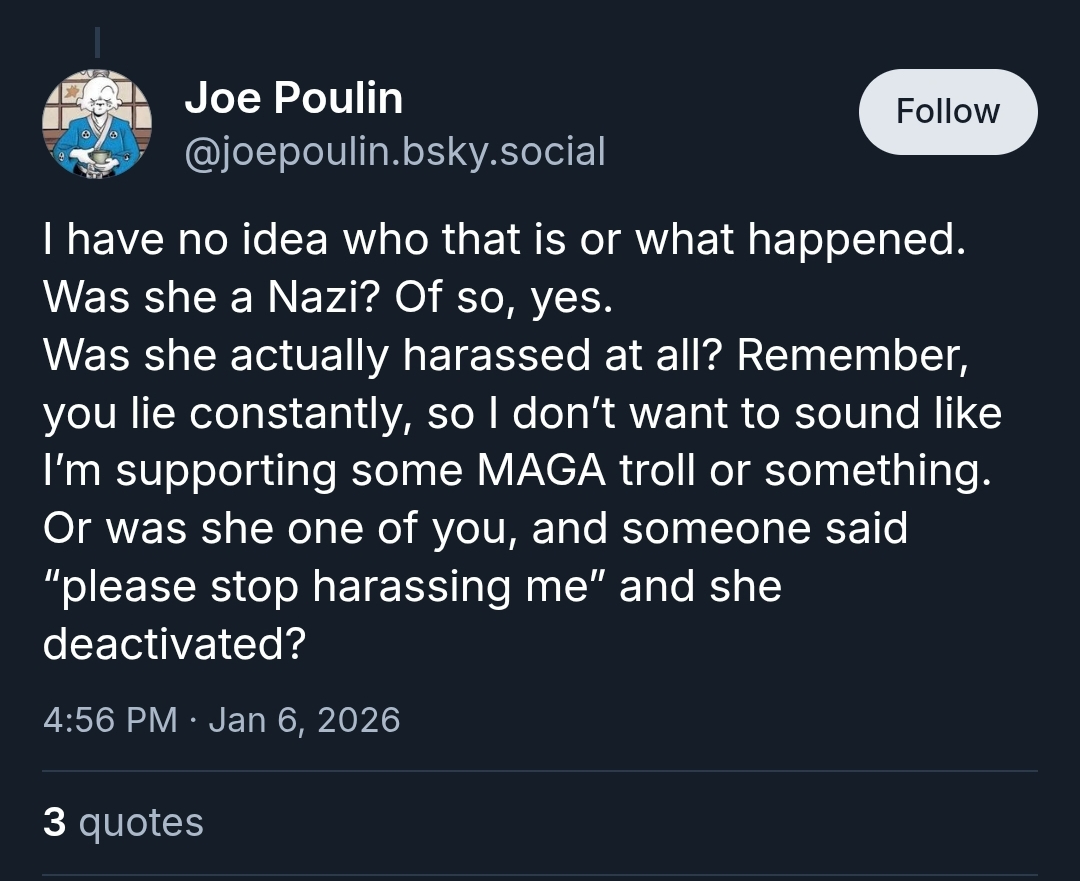The height and width of the screenshot is (881, 1080).
Task: Open the @joepoulin.bsky.social handle
Action: (395, 151)
